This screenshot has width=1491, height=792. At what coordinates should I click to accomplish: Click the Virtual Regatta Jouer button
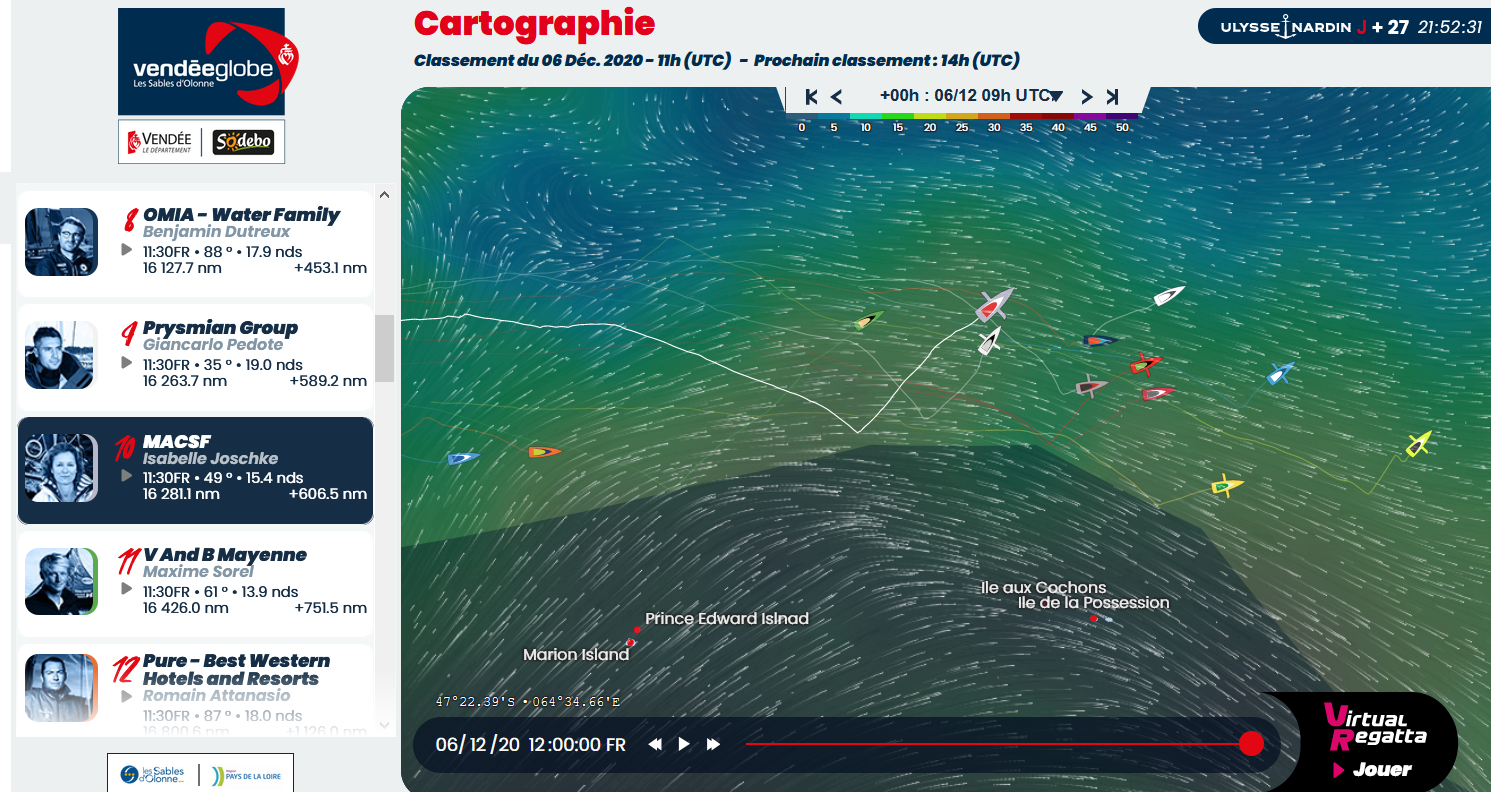coord(1371,742)
